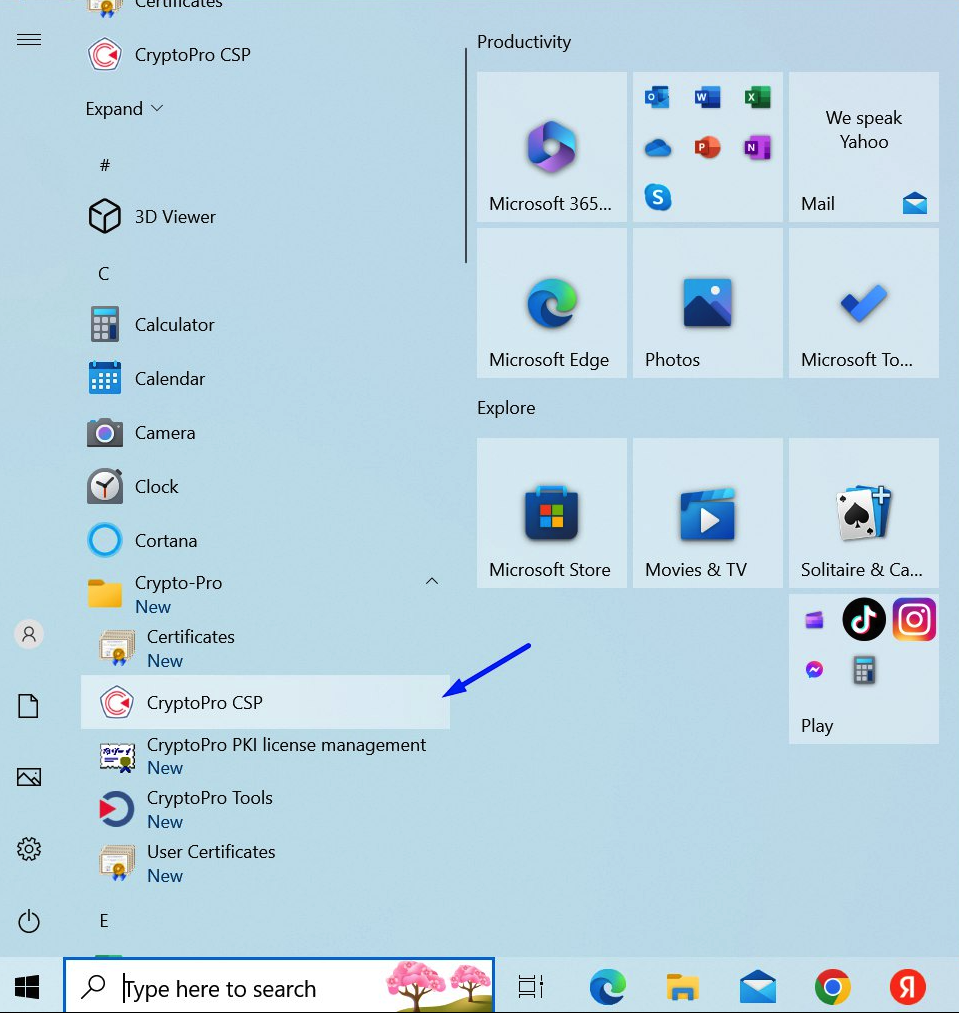
Task: Open CryptoPro CSP in the Crypto-Pro folder
Action: pyautogui.click(x=265, y=702)
